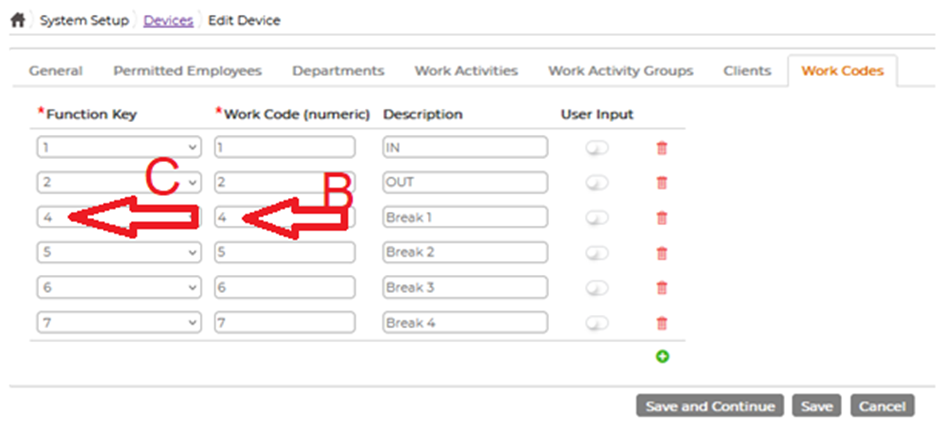Enable User Input for Break 2

click(597, 253)
